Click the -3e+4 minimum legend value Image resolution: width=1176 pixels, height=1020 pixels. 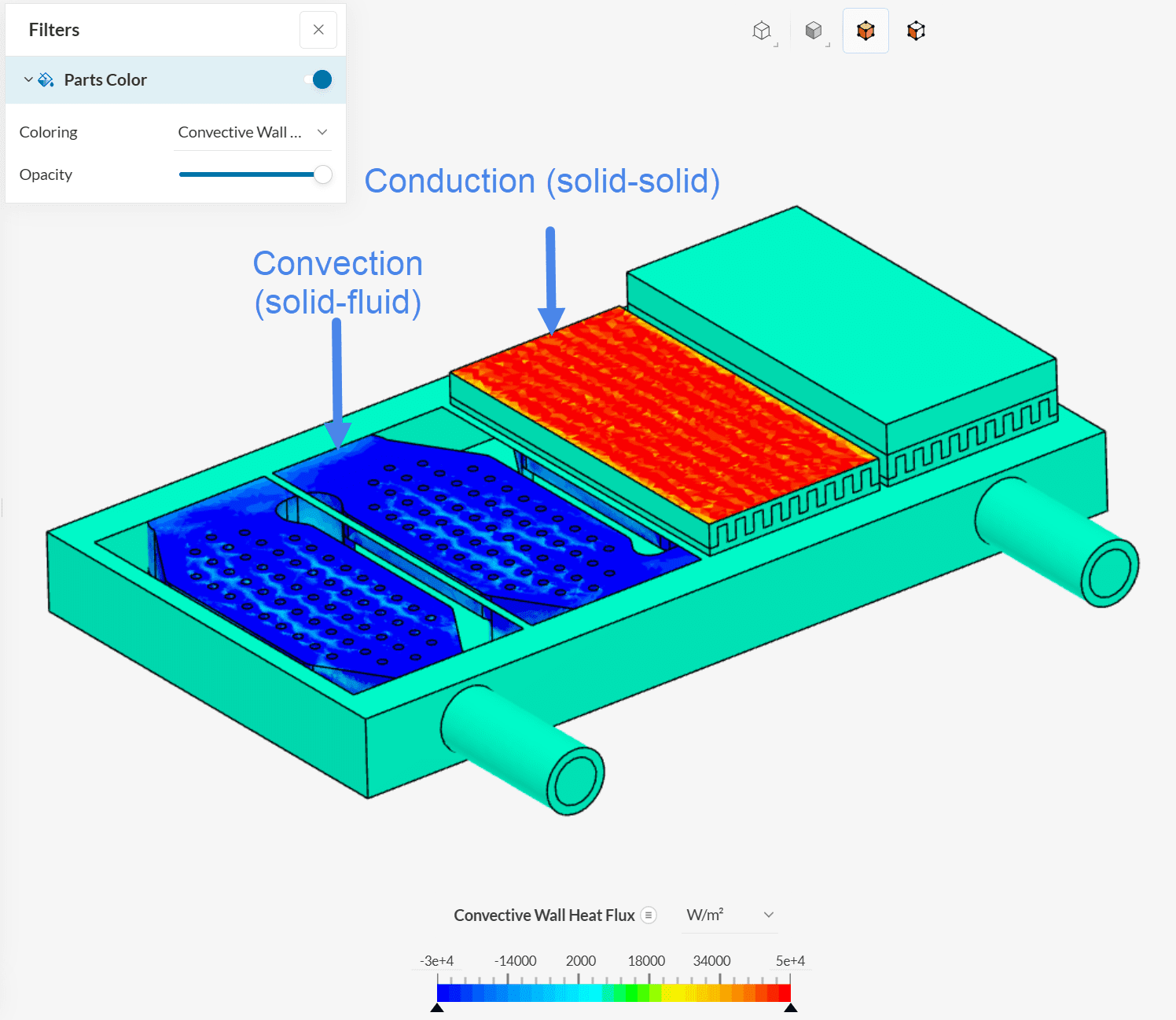tap(436, 960)
